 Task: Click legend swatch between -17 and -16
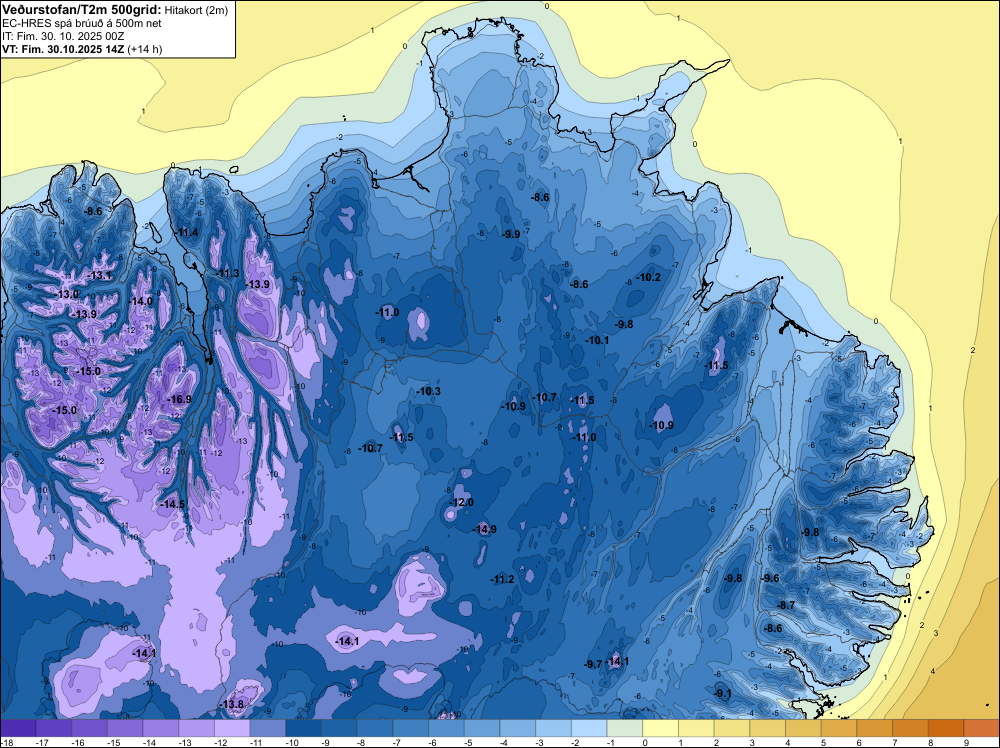click(54, 728)
